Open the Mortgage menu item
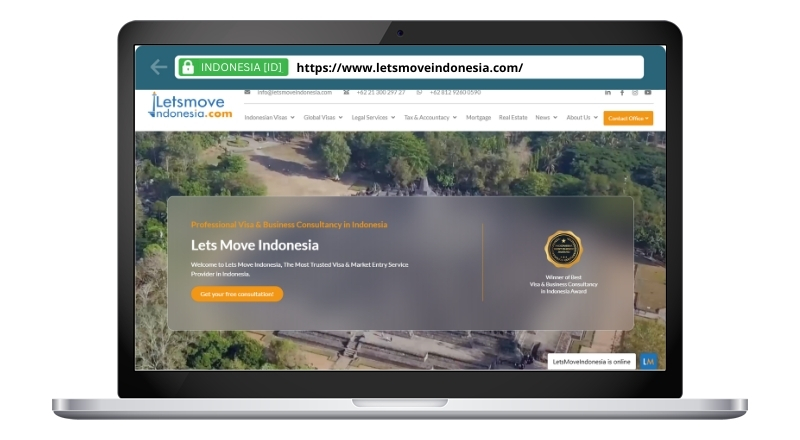The image size is (800, 440). (478, 117)
